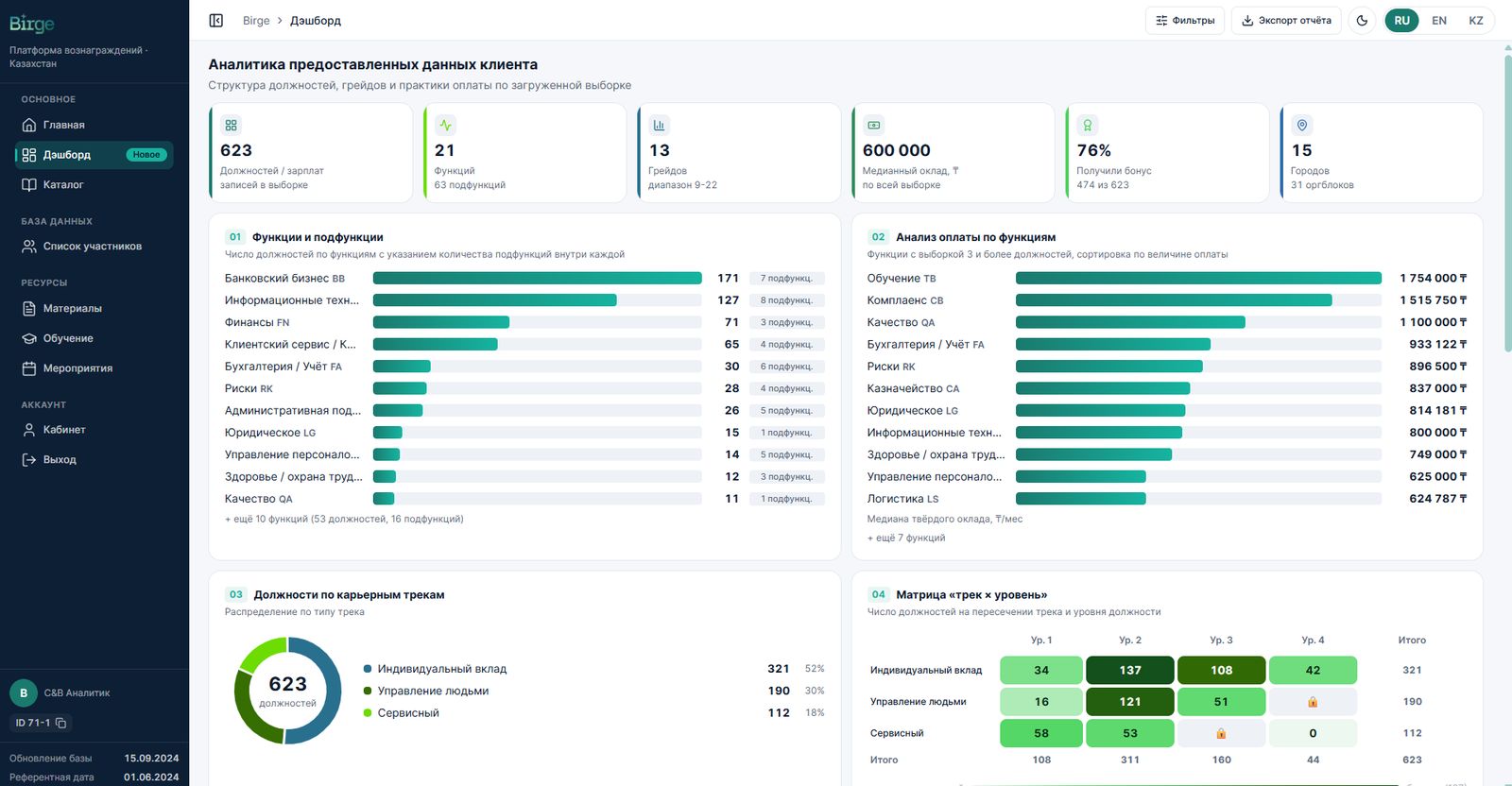
Task: Click the lock icon in Управление людьми Ур. 4
Action: 1313,702
